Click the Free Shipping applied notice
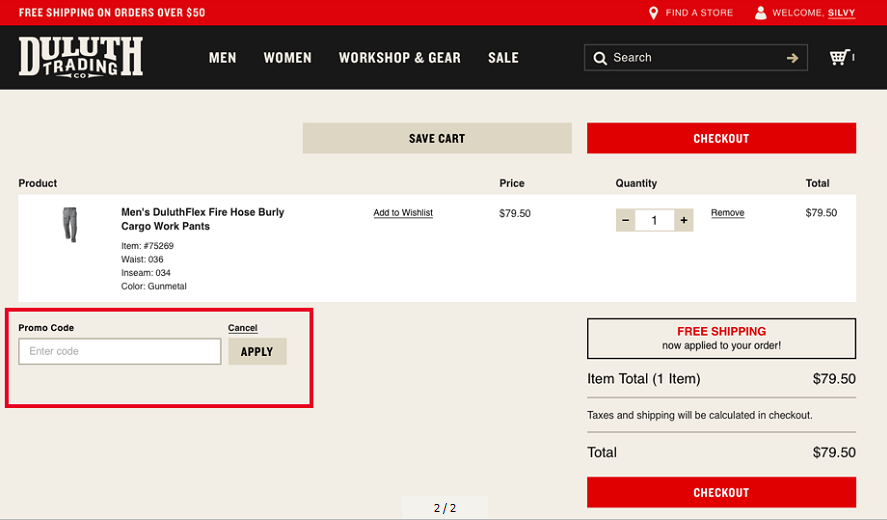 [721, 338]
